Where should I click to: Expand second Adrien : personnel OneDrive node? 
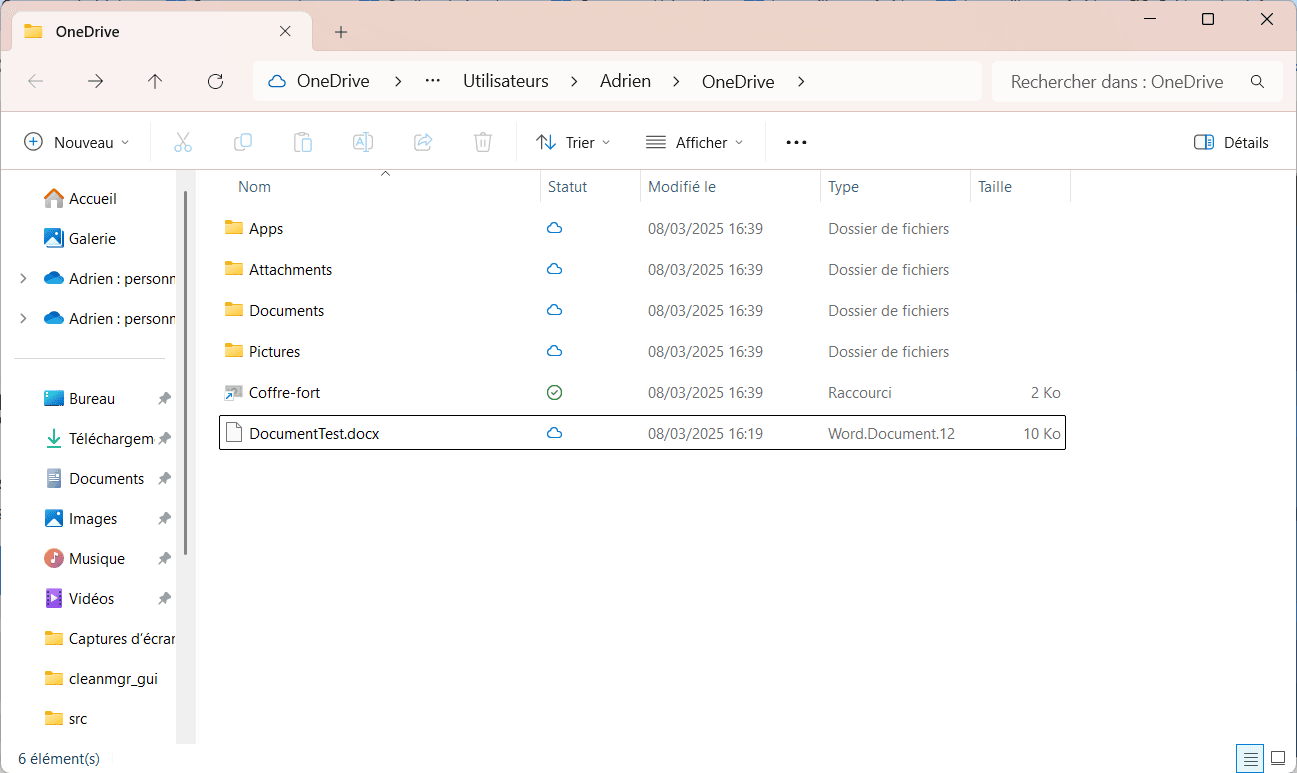point(23,318)
